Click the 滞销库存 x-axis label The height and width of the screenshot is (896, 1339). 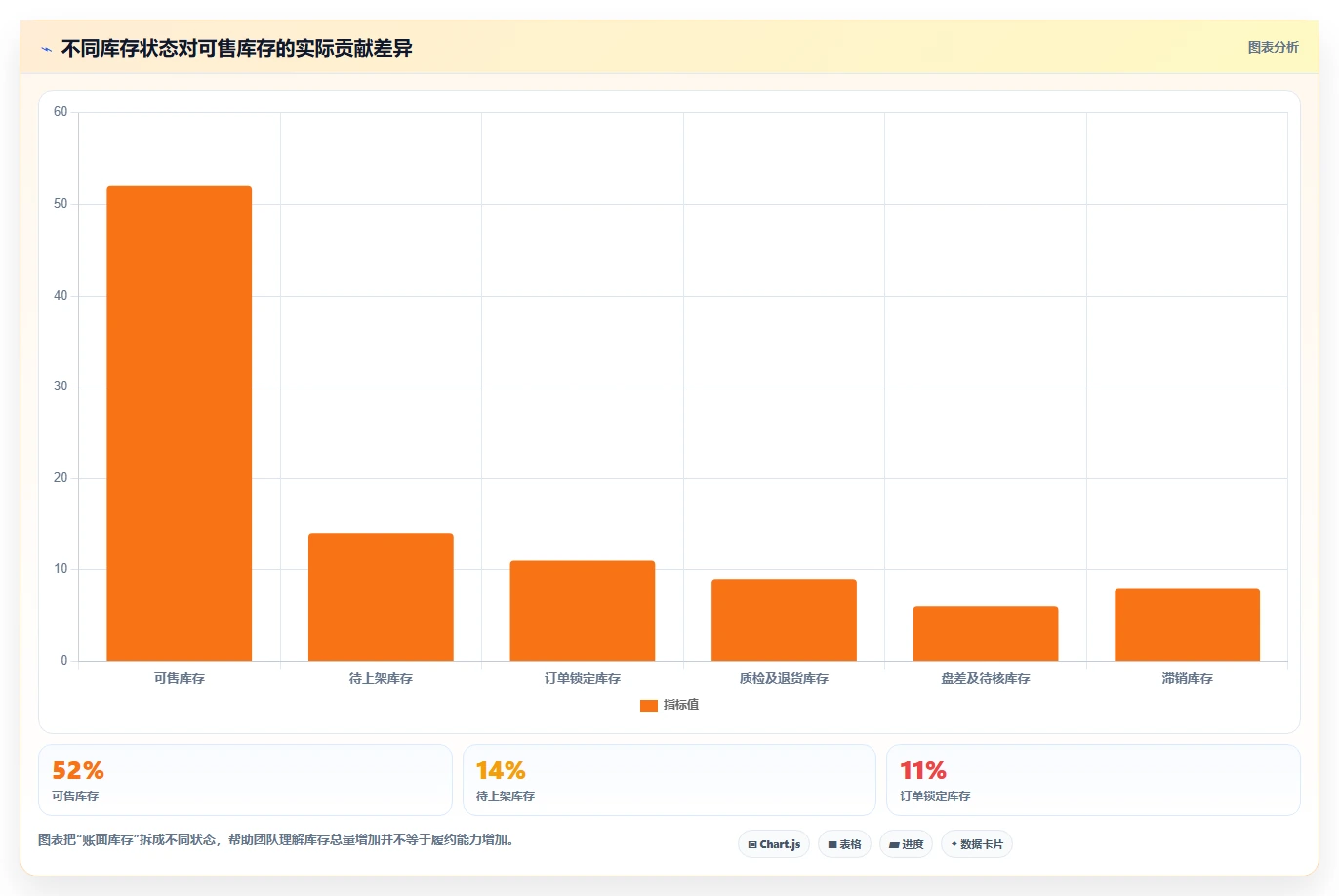tap(1187, 678)
